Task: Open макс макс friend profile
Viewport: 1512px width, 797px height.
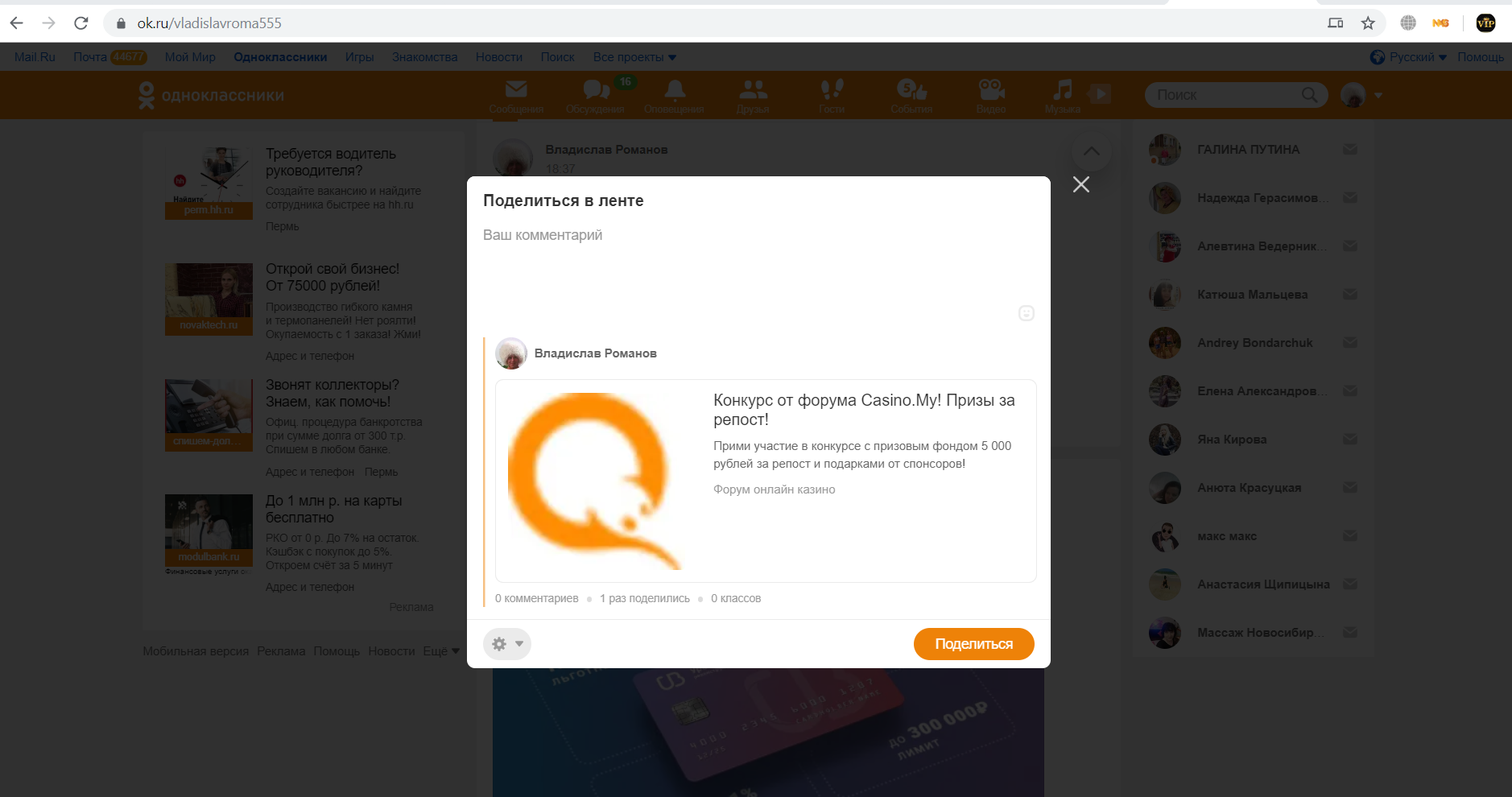Action: point(1226,536)
